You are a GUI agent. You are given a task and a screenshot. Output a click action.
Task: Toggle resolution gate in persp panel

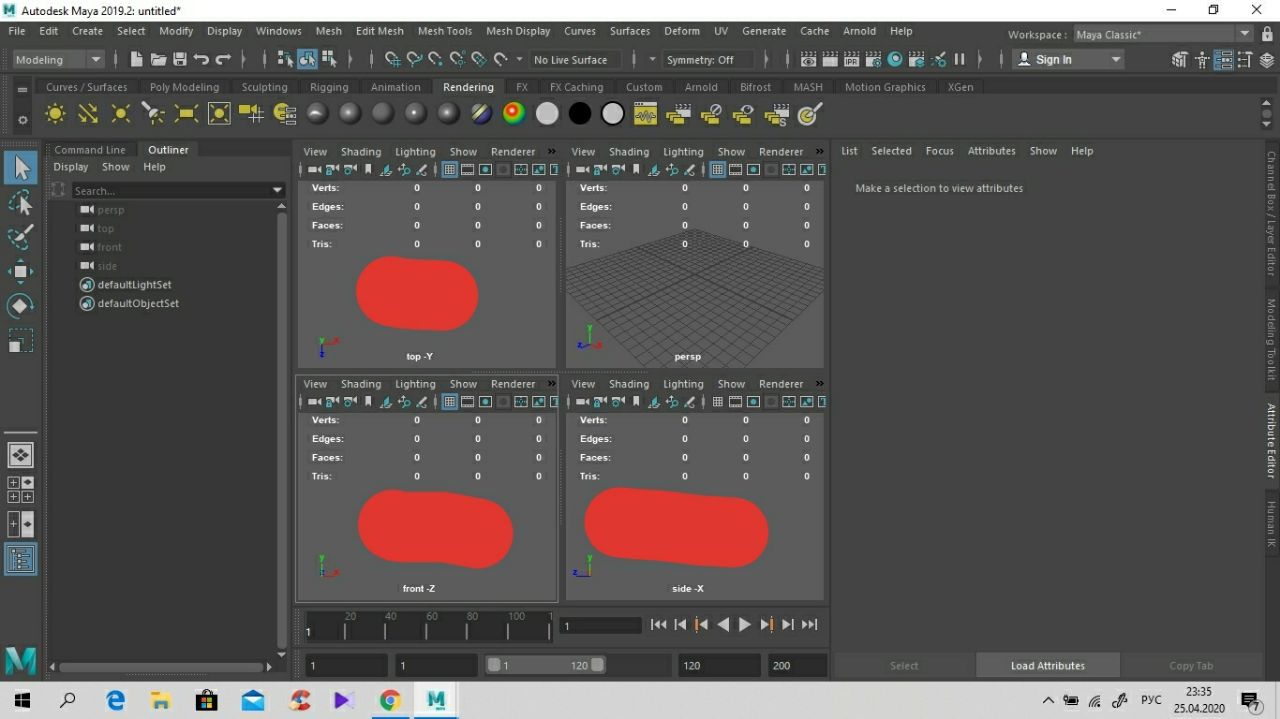pos(754,170)
